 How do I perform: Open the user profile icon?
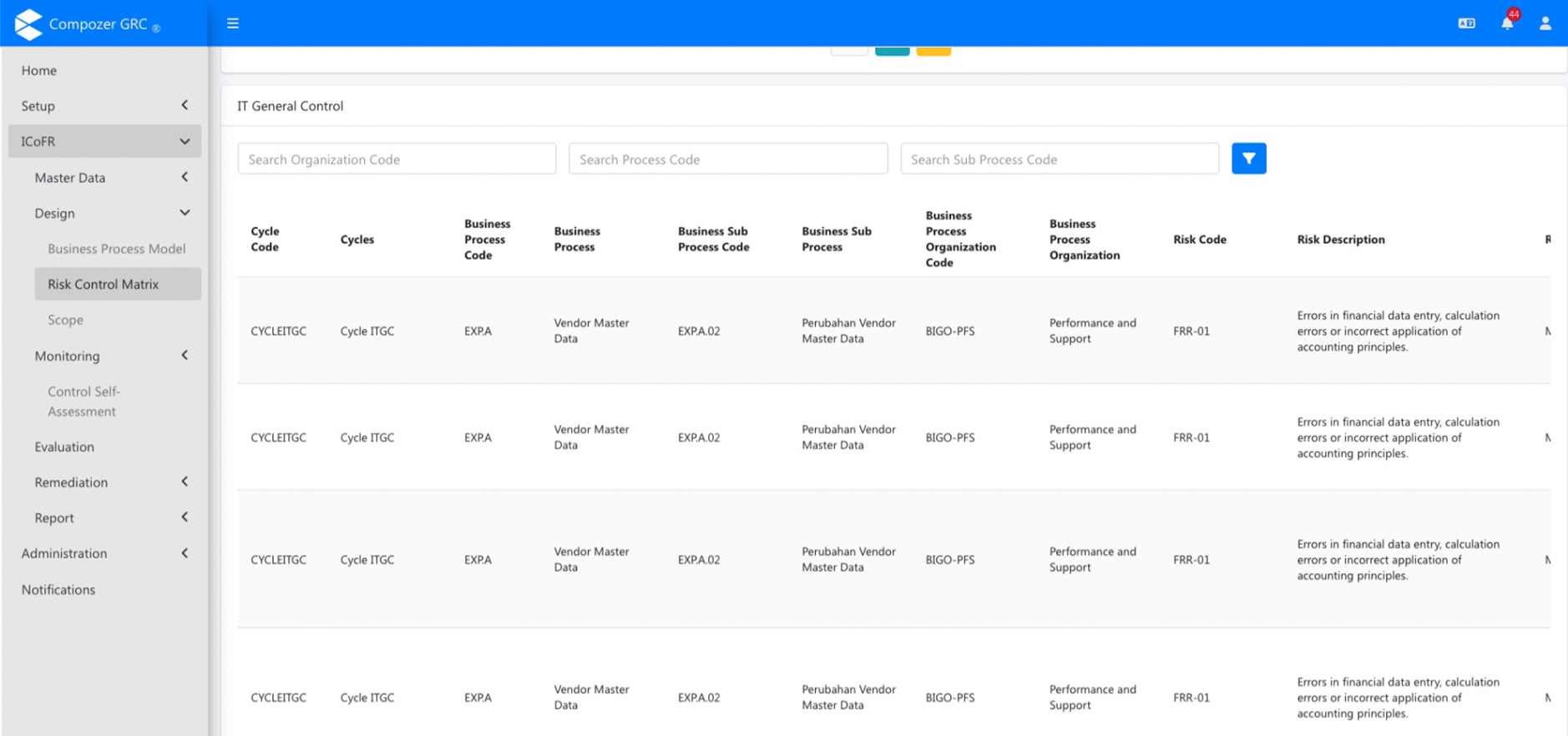(1545, 23)
